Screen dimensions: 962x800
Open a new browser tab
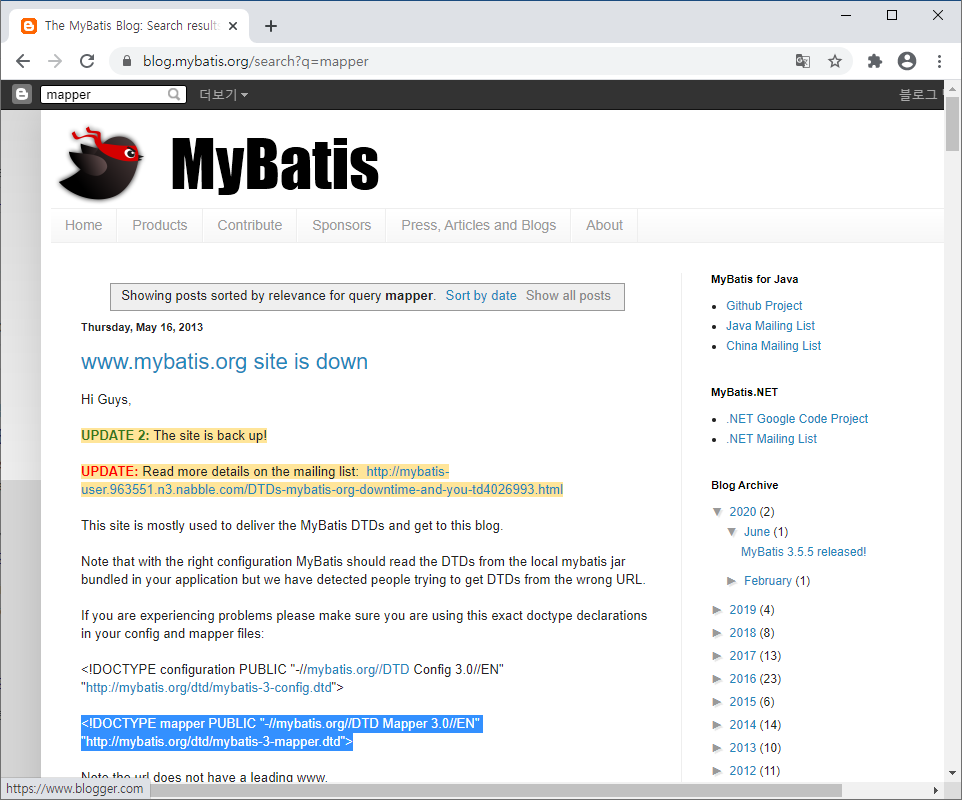coord(271,26)
